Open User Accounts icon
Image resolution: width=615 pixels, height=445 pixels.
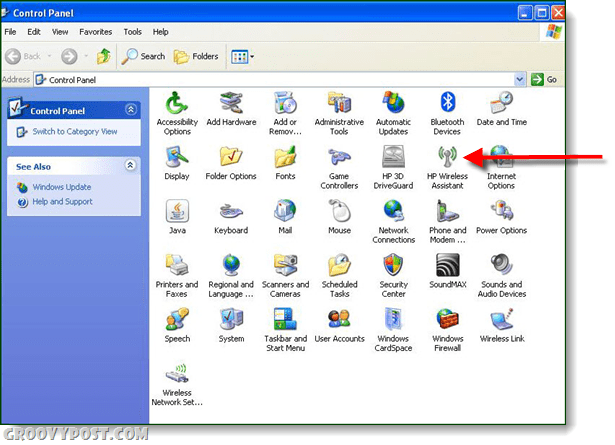[x=339, y=319]
